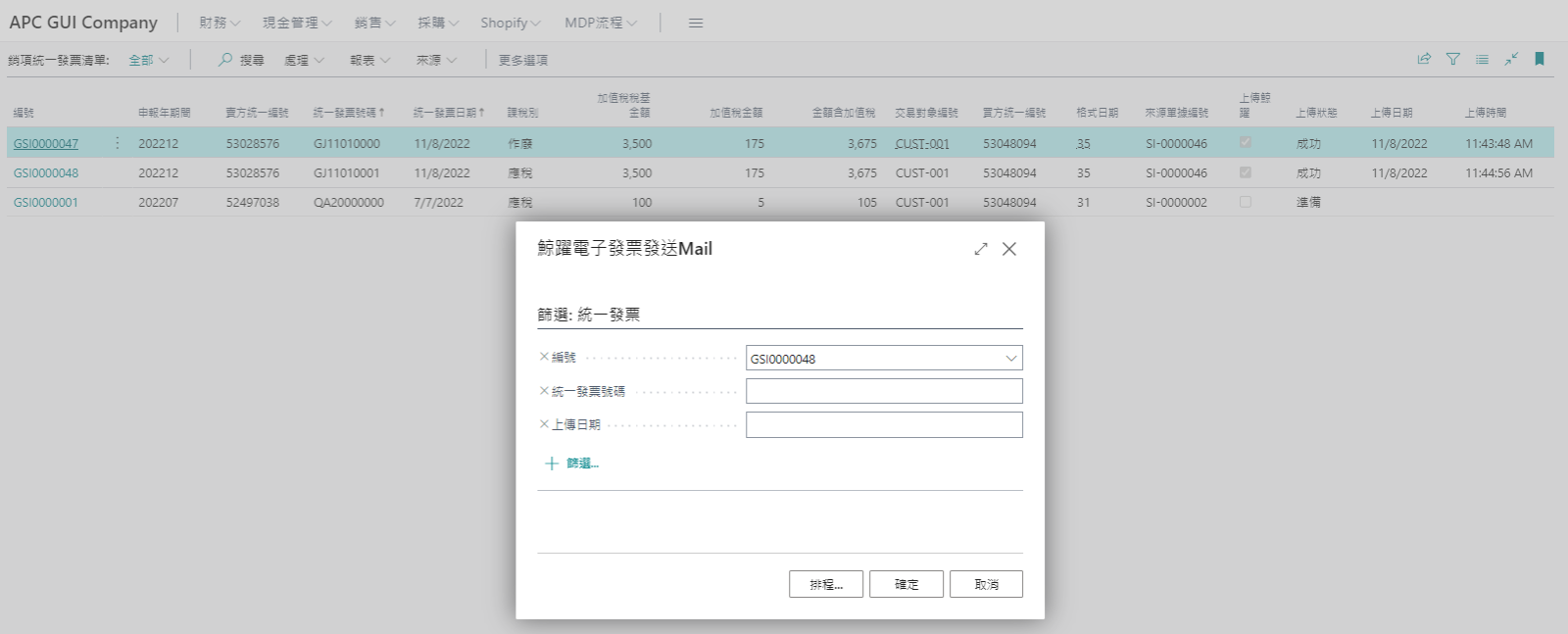The height and width of the screenshot is (634, 1568).
Task: Sort by 統一發票日期 column header
Action: (x=449, y=113)
